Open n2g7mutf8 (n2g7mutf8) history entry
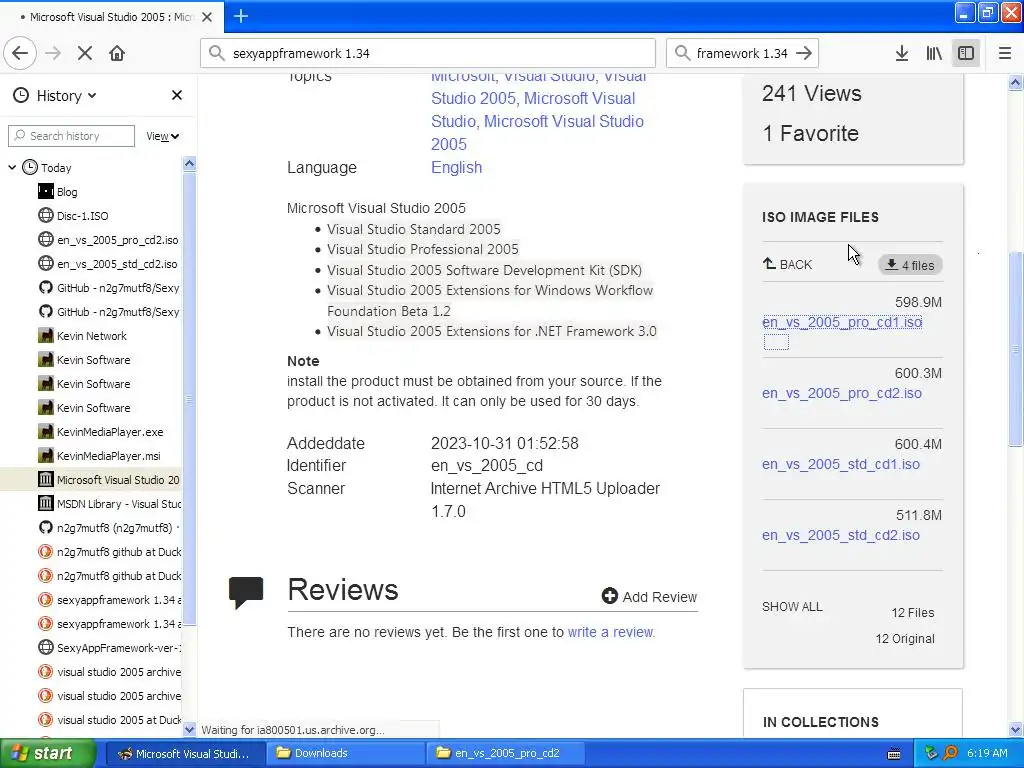Image resolution: width=1024 pixels, height=768 pixels. pos(109,528)
